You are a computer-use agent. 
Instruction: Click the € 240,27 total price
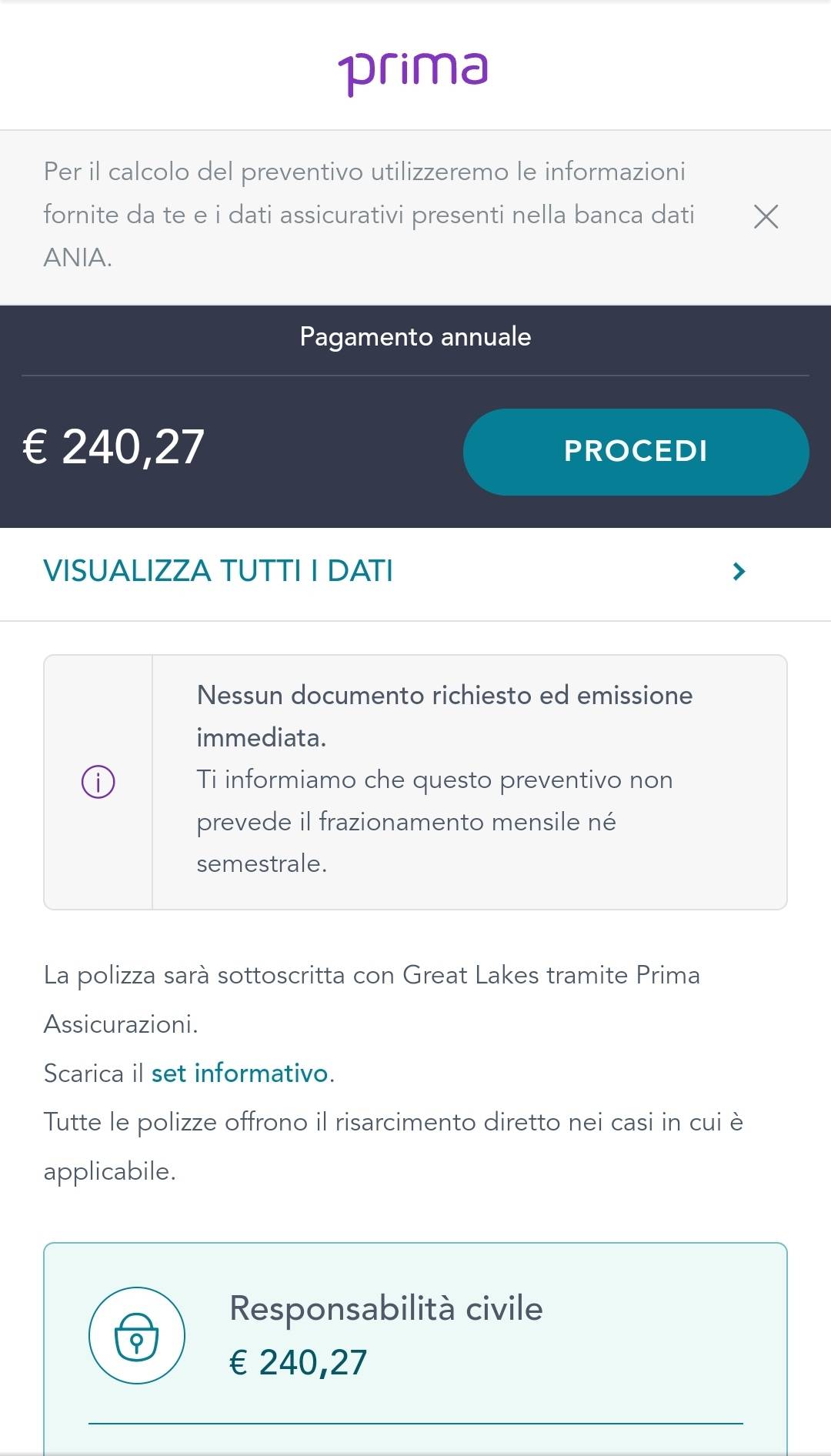pyautogui.click(x=114, y=447)
